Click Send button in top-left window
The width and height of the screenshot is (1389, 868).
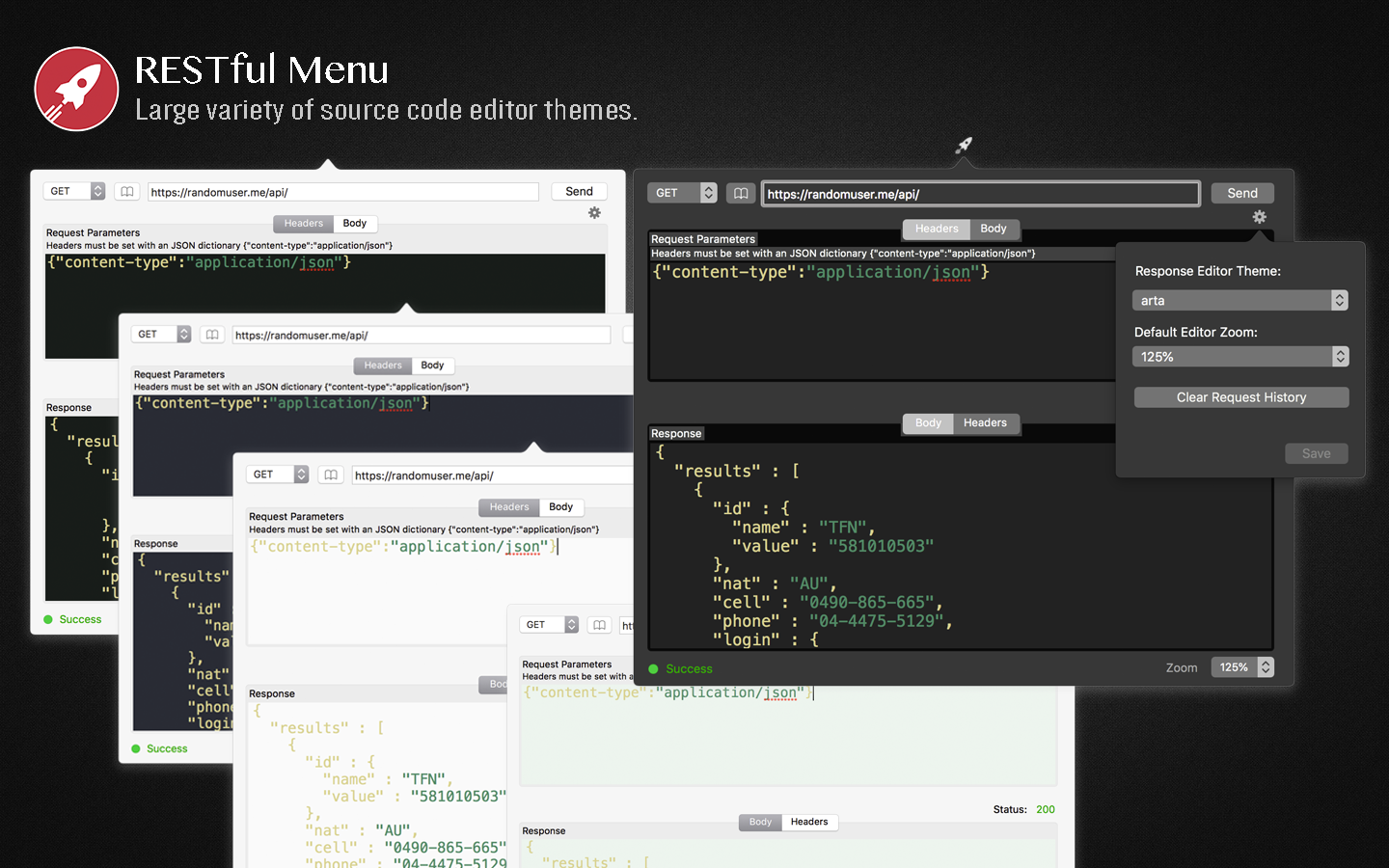[580, 191]
